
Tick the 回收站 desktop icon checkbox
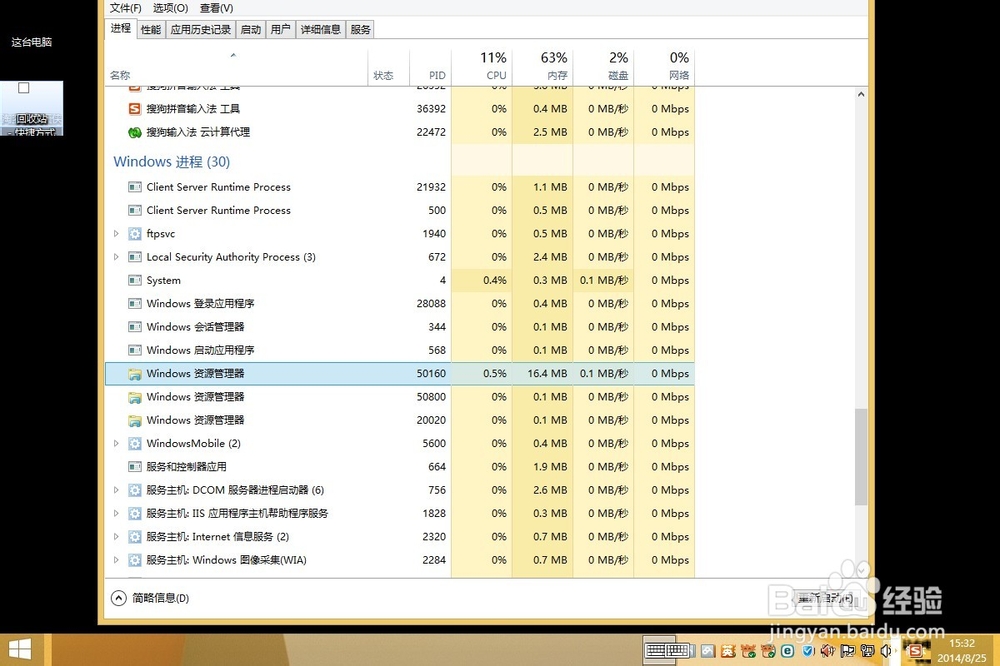pyautogui.click(x=24, y=88)
